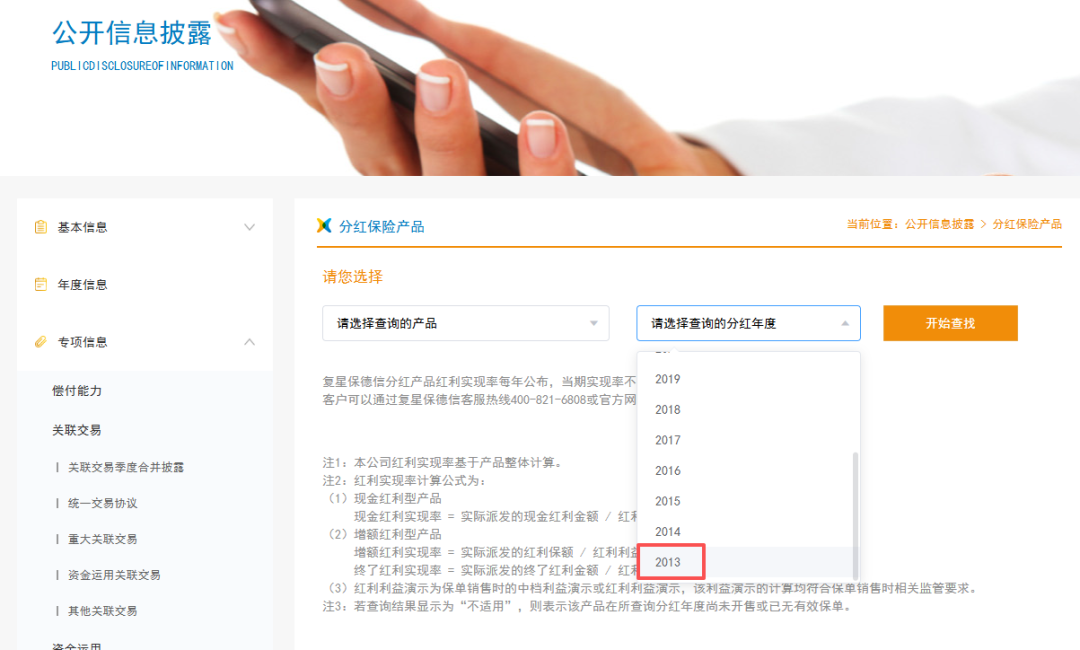This screenshot has width=1080, height=650.
Task: Click the 年度信息 calendar icon
Action: (x=41, y=285)
